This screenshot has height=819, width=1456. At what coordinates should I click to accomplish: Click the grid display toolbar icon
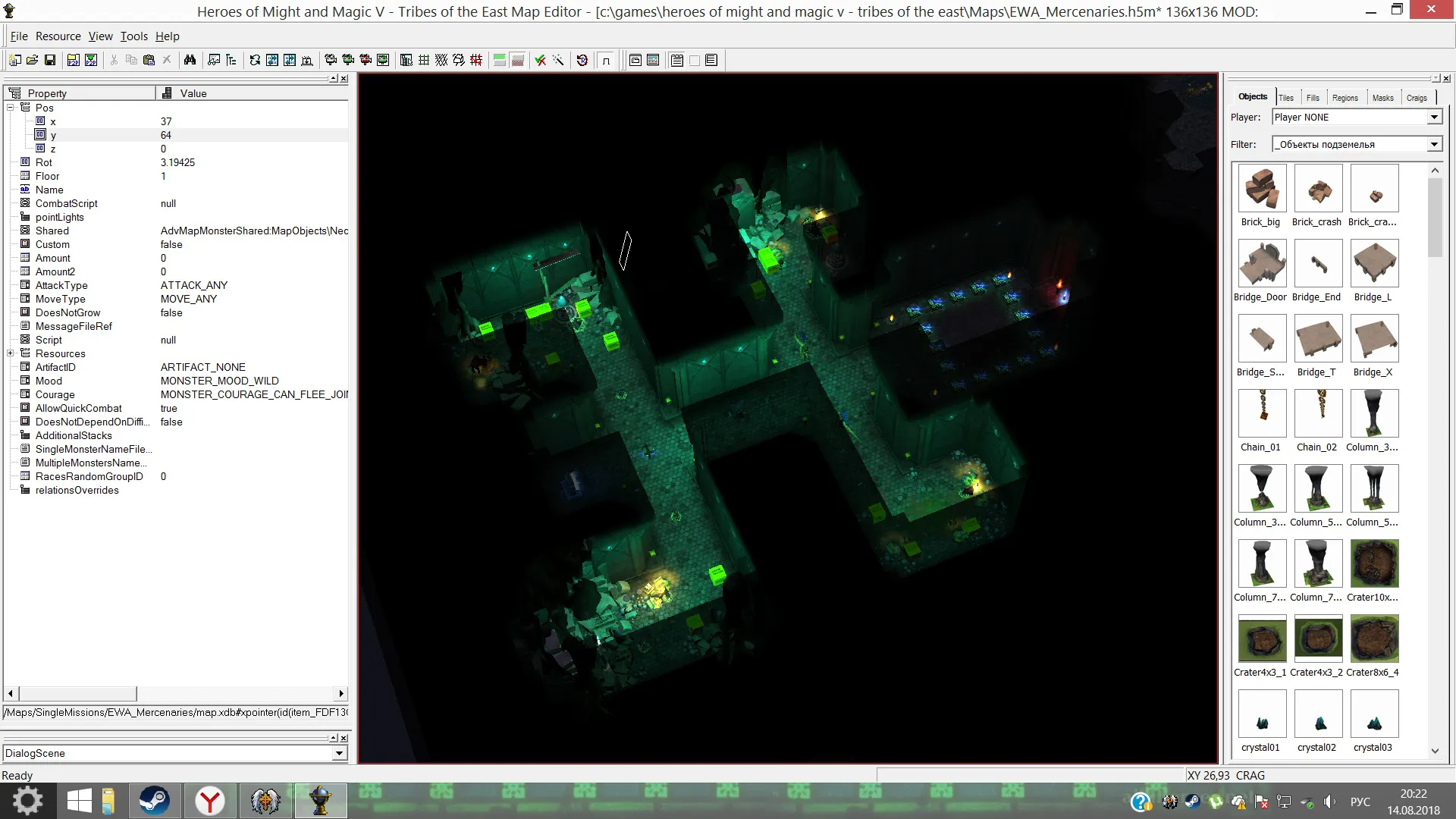point(424,60)
